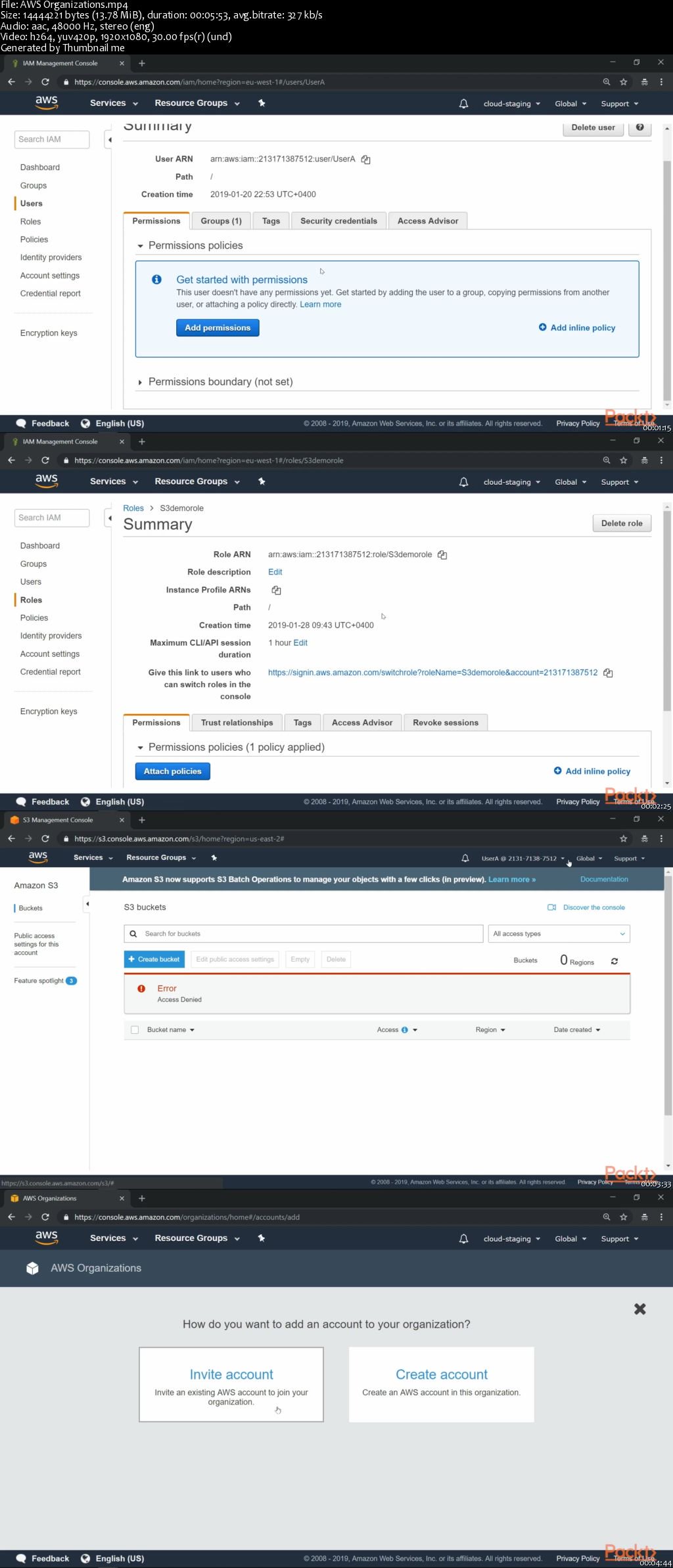The image size is (673, 1568).
Task: Click the AWS logo in the Organizations window
Action: click(47, 1238)
